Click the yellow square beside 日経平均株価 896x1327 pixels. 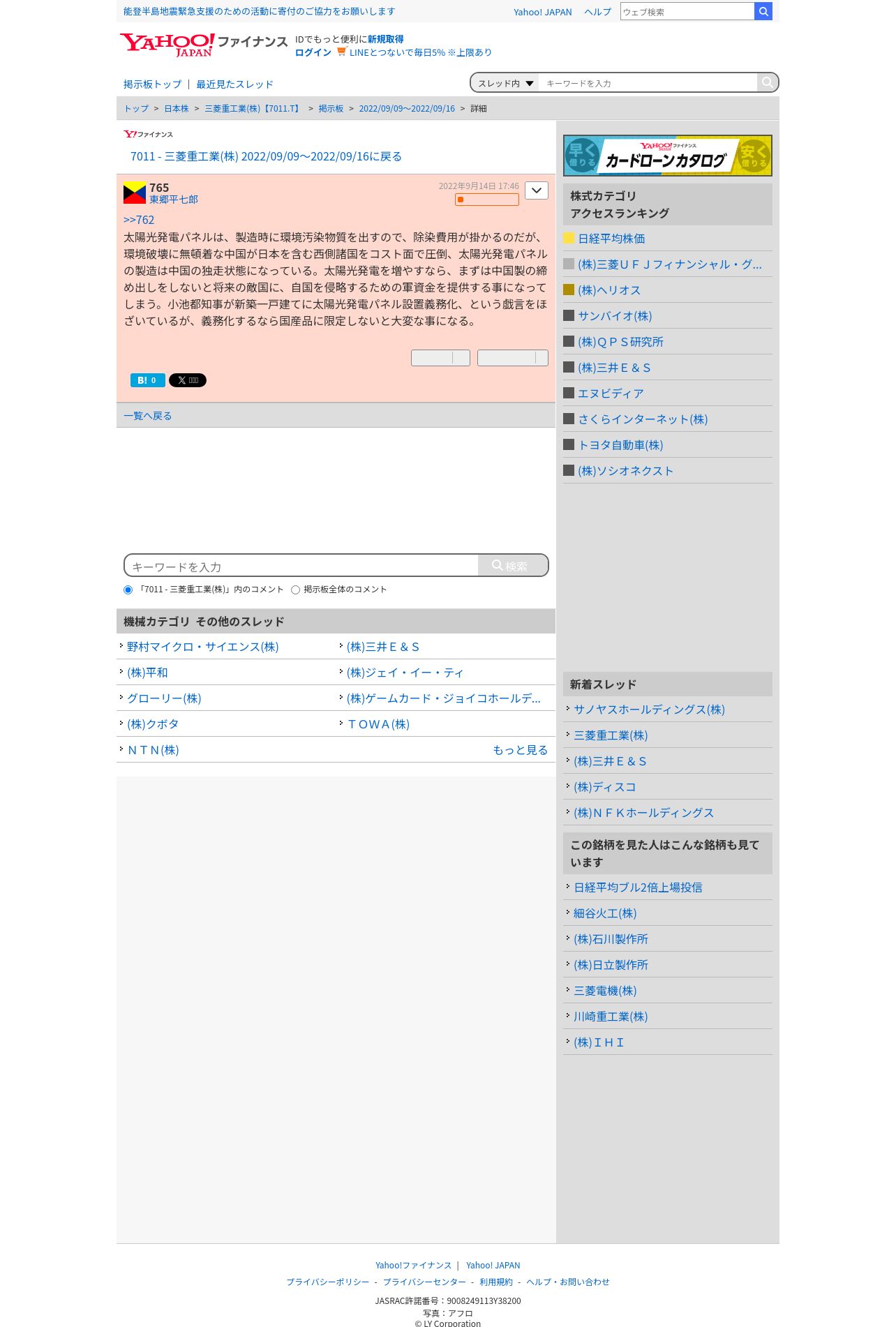[x=569, y=238]
